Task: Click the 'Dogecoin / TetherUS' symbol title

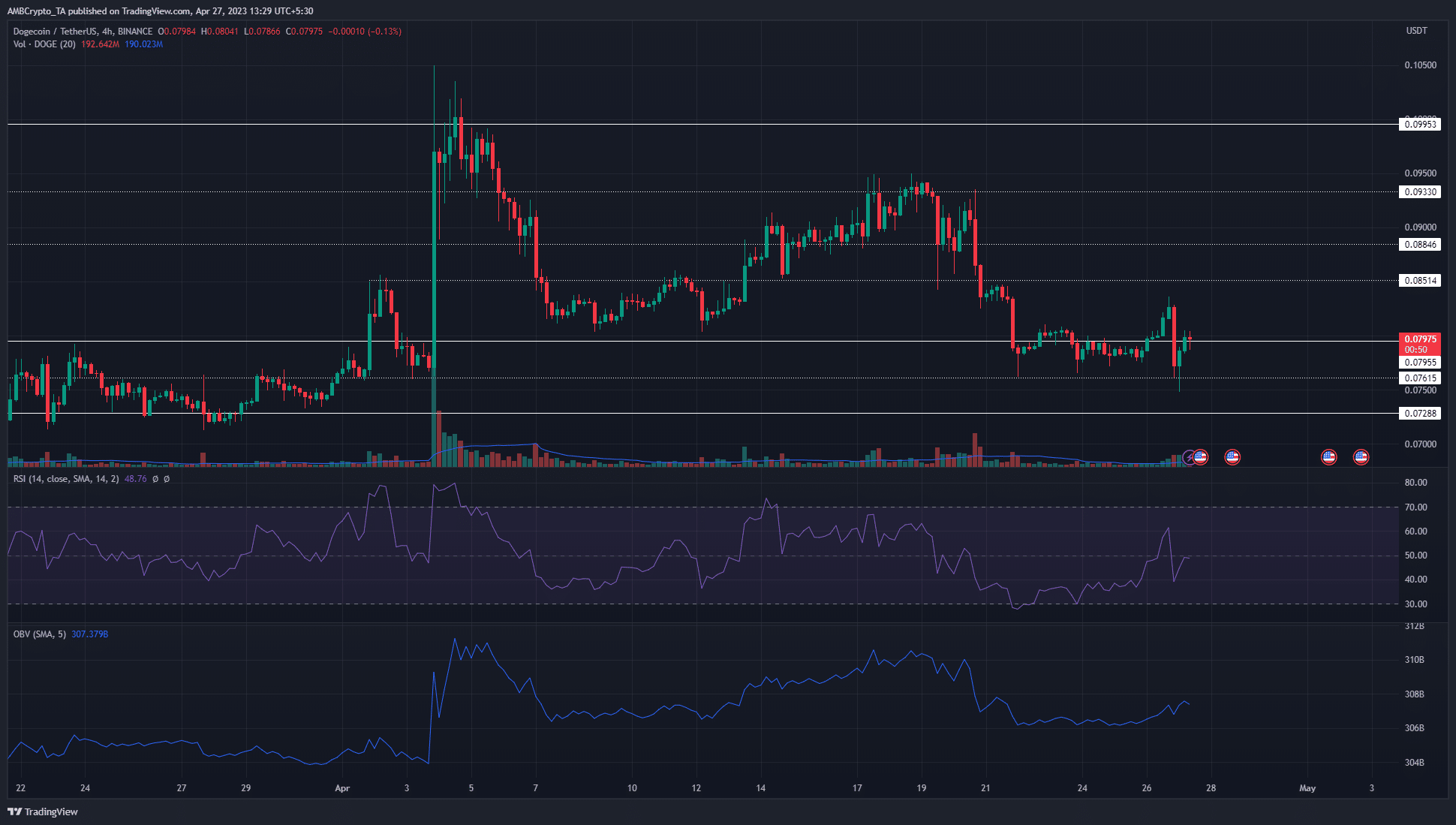Action: pyautogui.click(x=56, y=32)
